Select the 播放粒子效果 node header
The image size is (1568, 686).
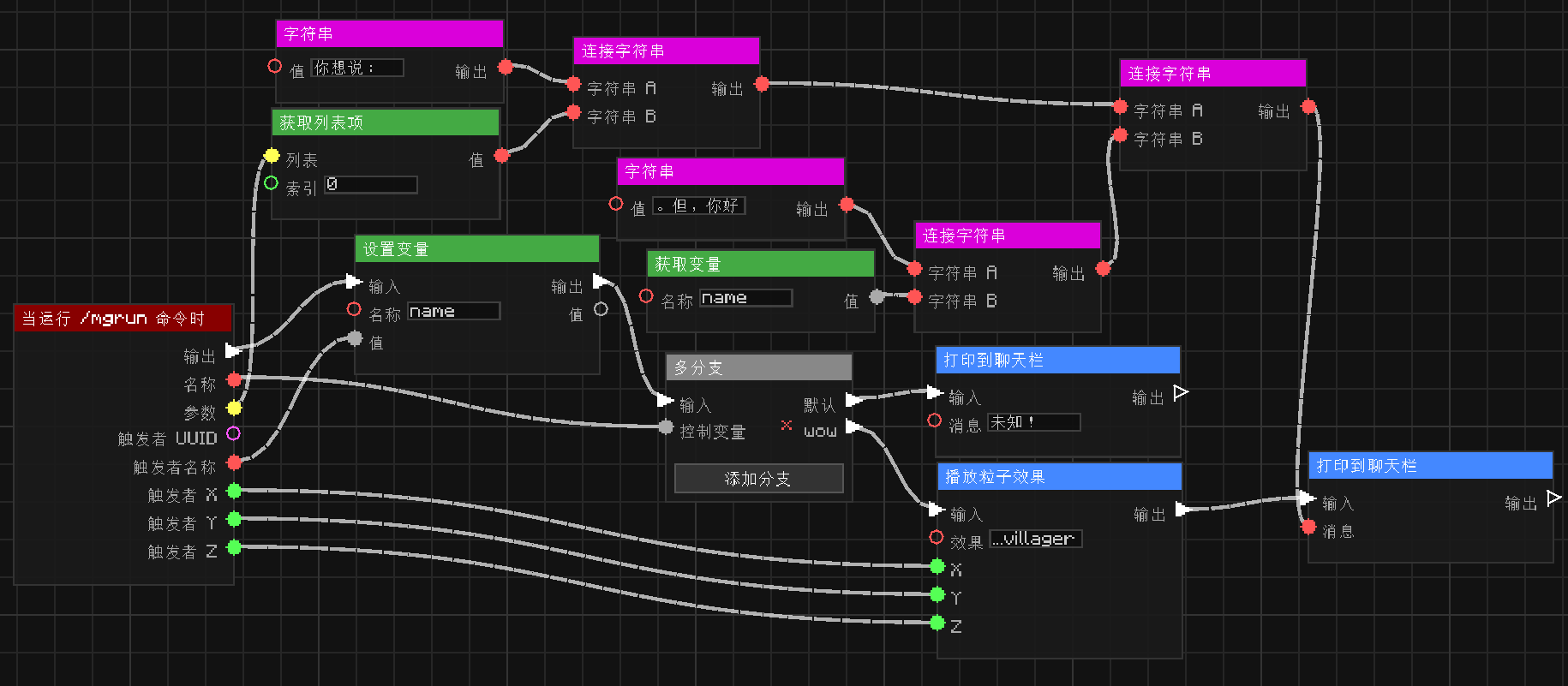tap(1059, 477)
